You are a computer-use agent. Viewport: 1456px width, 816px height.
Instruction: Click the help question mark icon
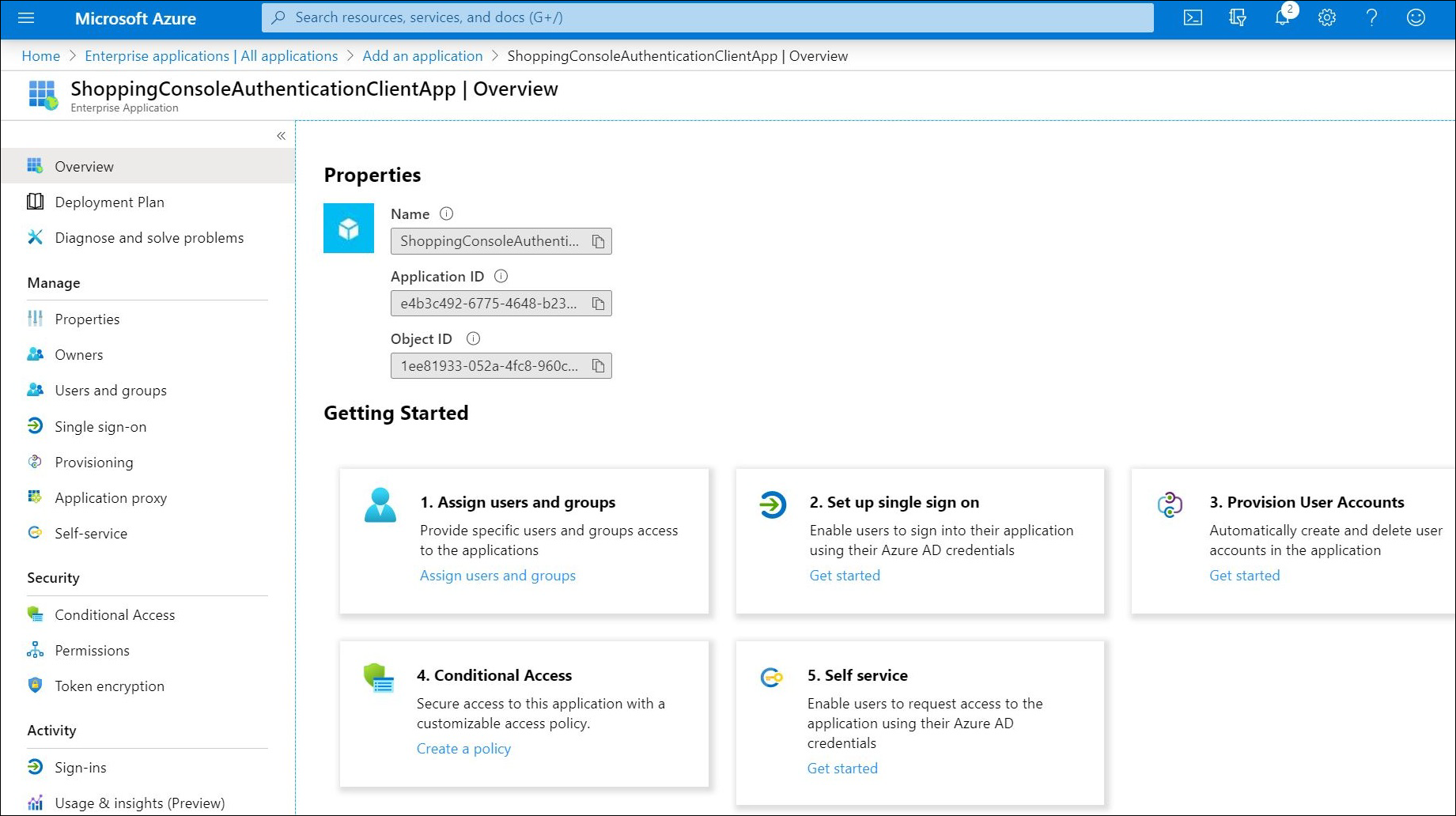1371,17
